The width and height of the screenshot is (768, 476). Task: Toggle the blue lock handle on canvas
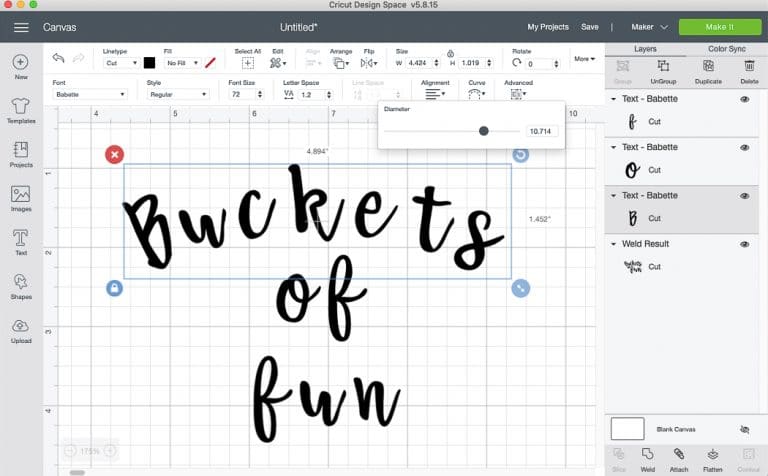coord(115,288)
